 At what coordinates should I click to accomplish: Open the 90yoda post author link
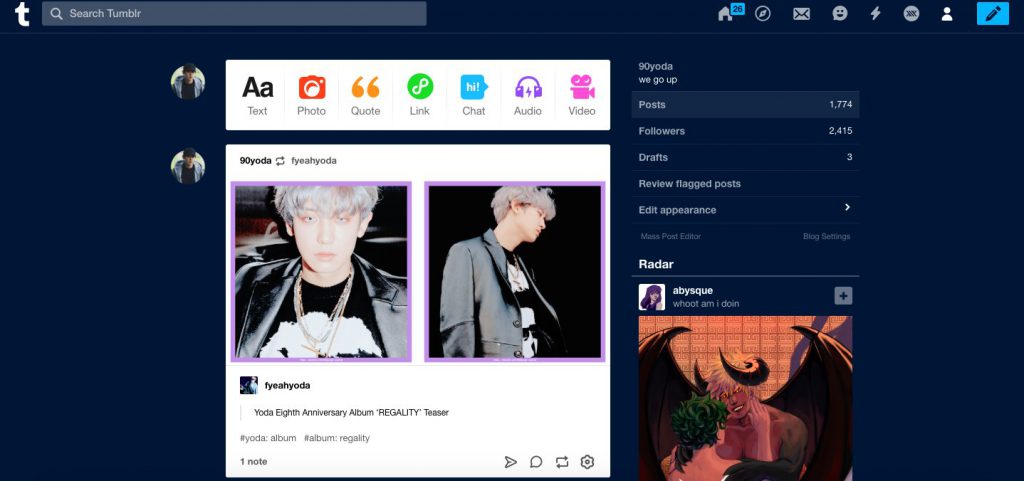point(255,161)
